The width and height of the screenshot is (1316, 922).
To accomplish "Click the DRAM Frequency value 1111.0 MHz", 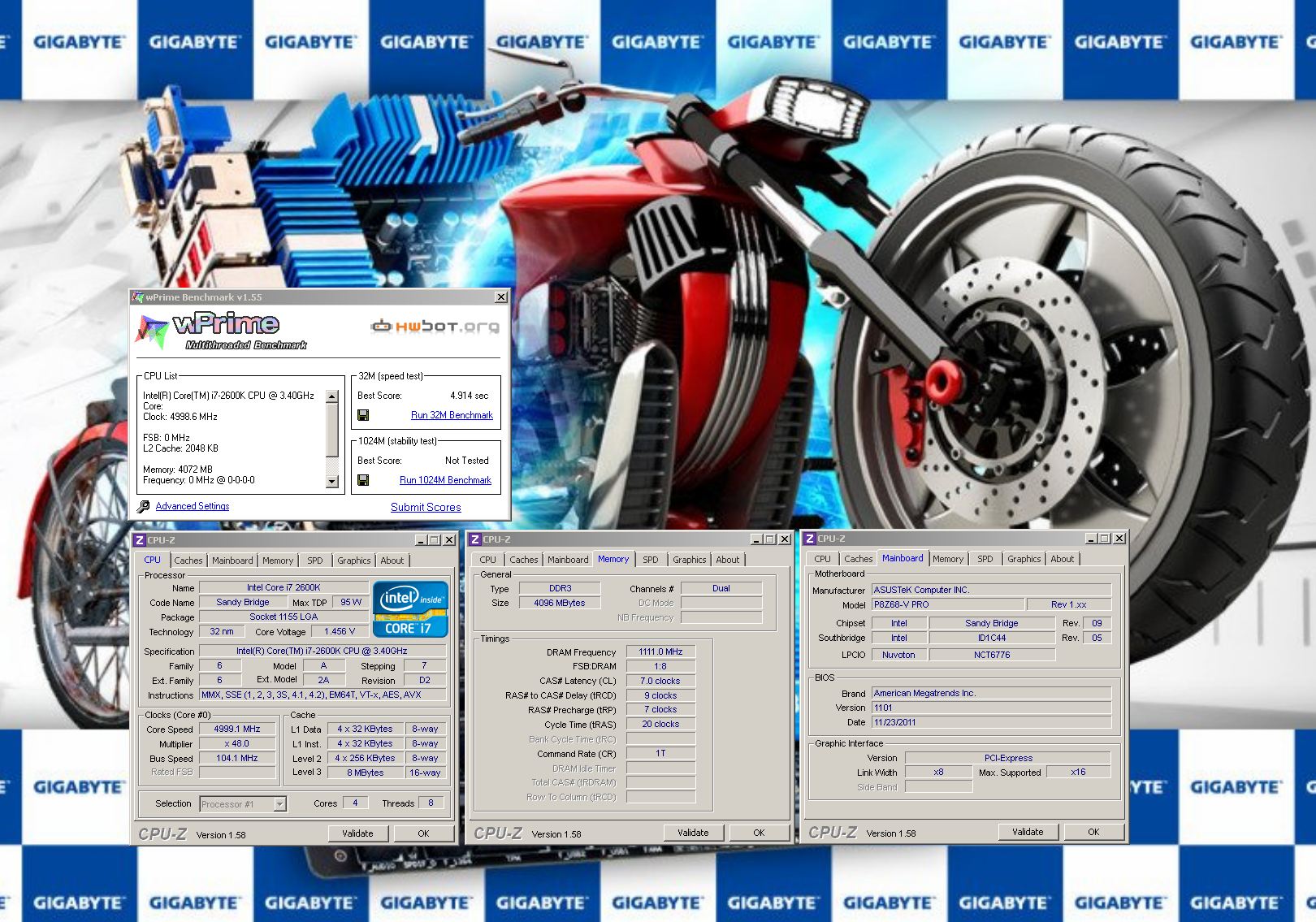I will (660, 651).
